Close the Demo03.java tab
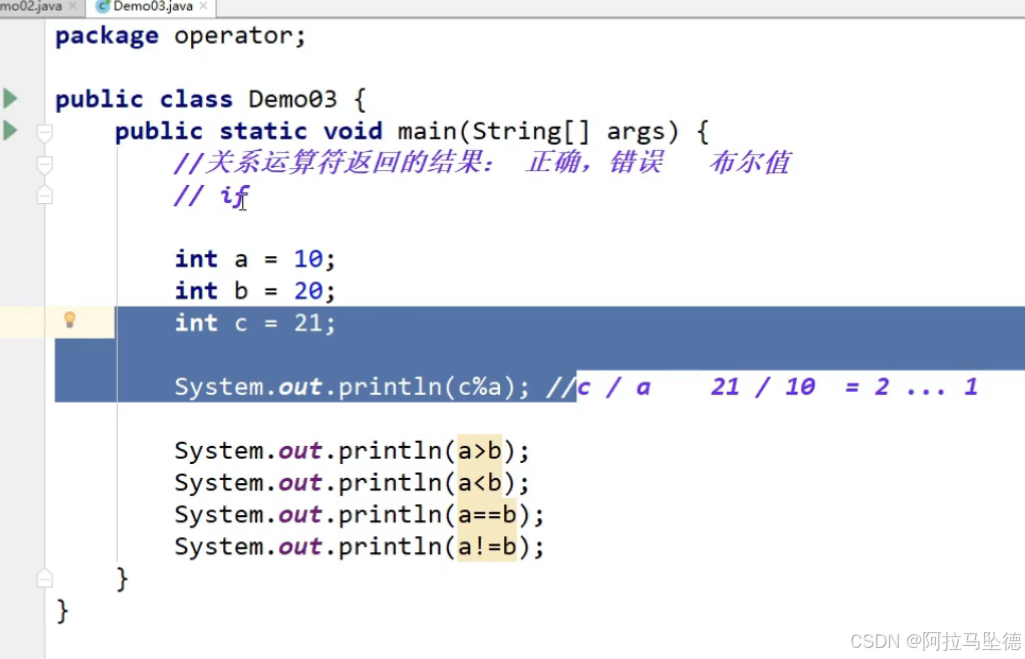1025x659 pixels. [203, 7]
